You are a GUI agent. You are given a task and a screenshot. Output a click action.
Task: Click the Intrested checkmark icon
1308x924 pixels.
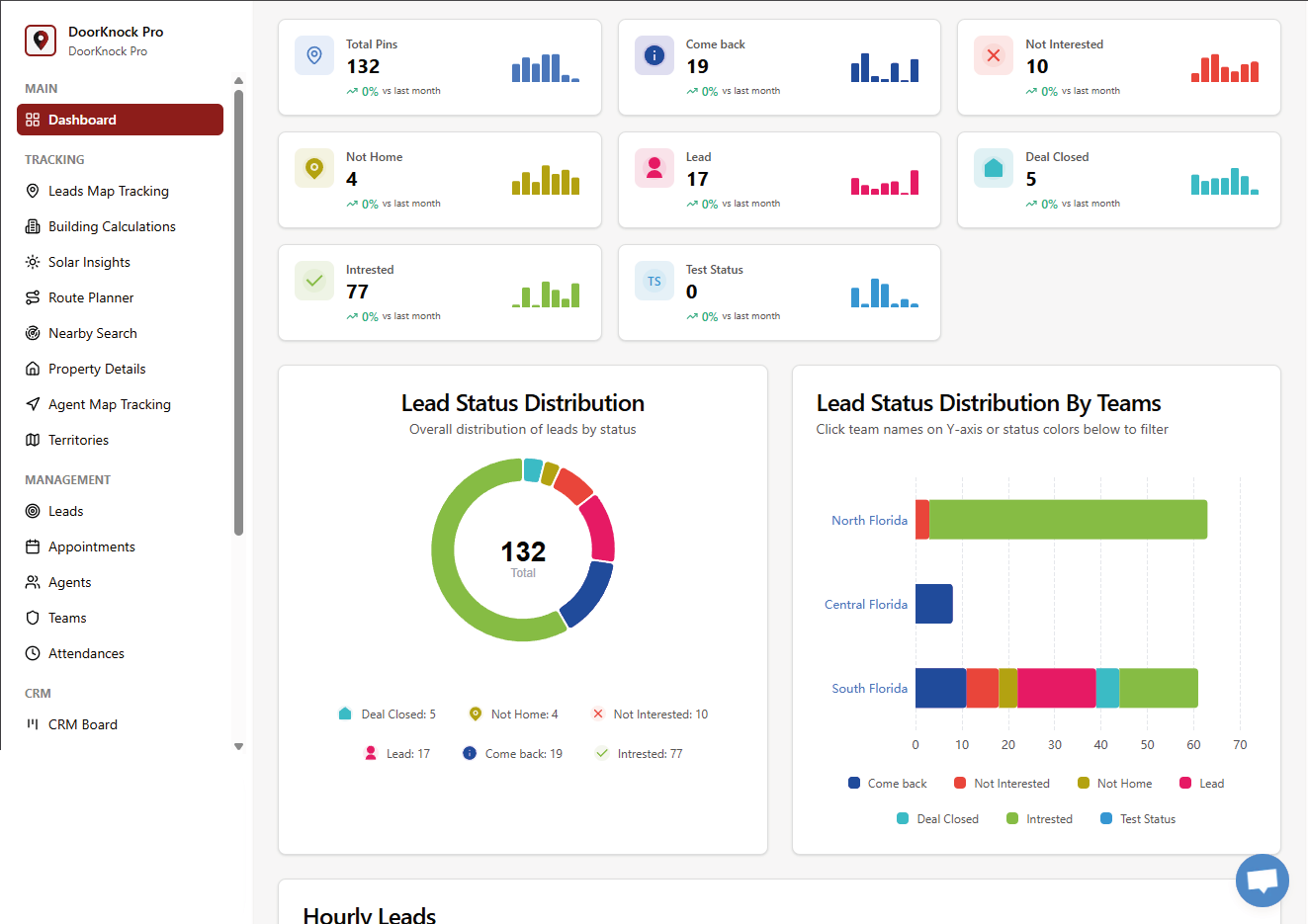314,281
